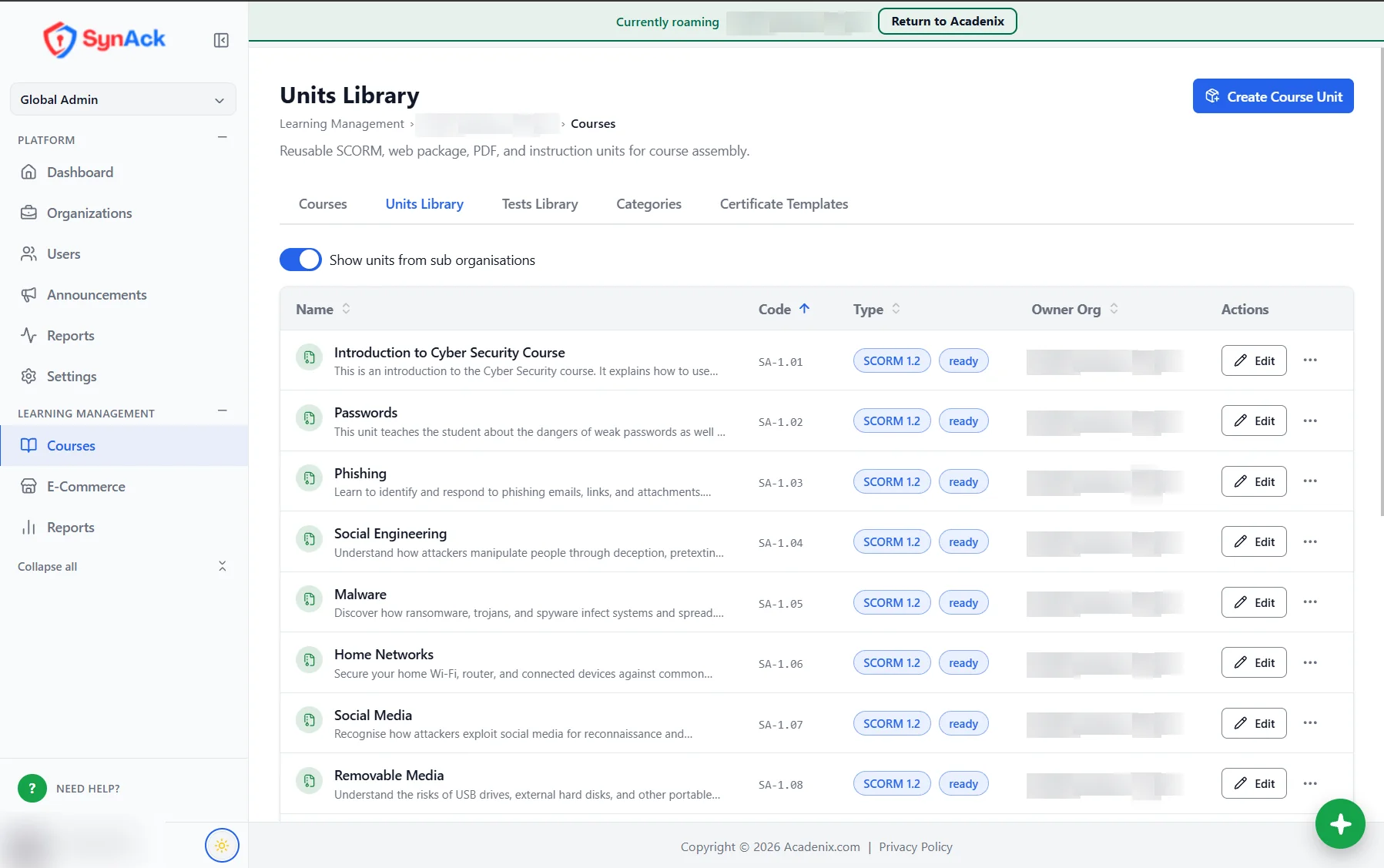This screenshot has height=868, width=1384.
Task: Click the Courses breadcrumb
Action: click(x=593, y=124)
